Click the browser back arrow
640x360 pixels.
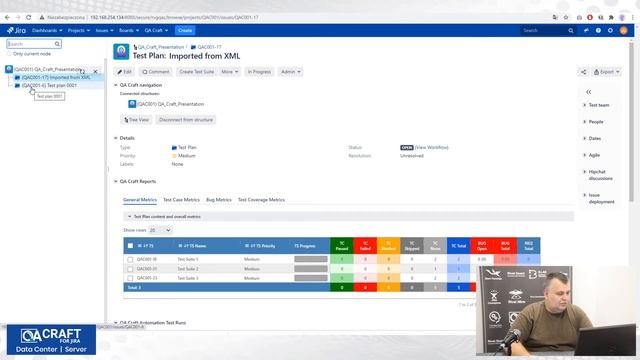[x=7, y=18]
